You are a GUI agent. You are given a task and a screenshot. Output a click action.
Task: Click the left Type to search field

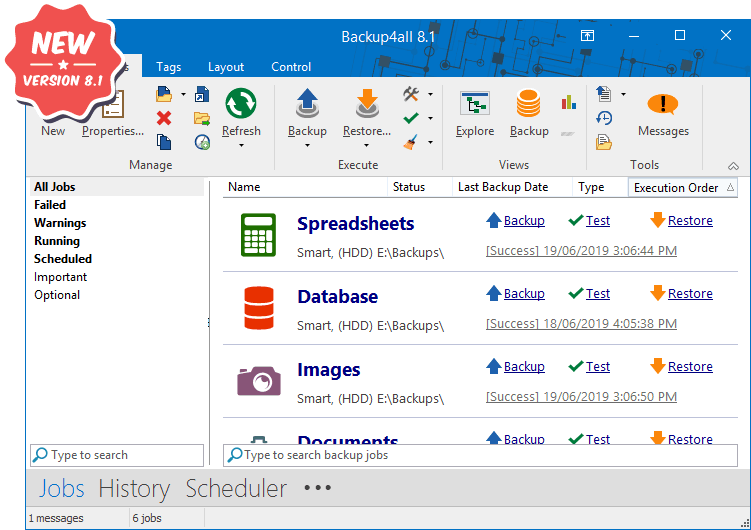117,455
